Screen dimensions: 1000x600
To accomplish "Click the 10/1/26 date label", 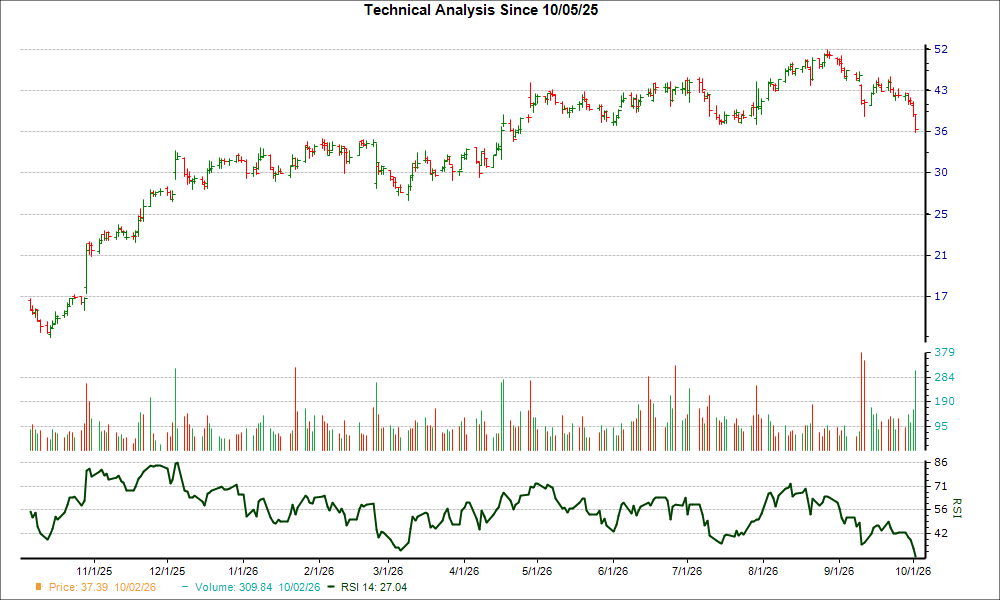I will coord(913,571).
